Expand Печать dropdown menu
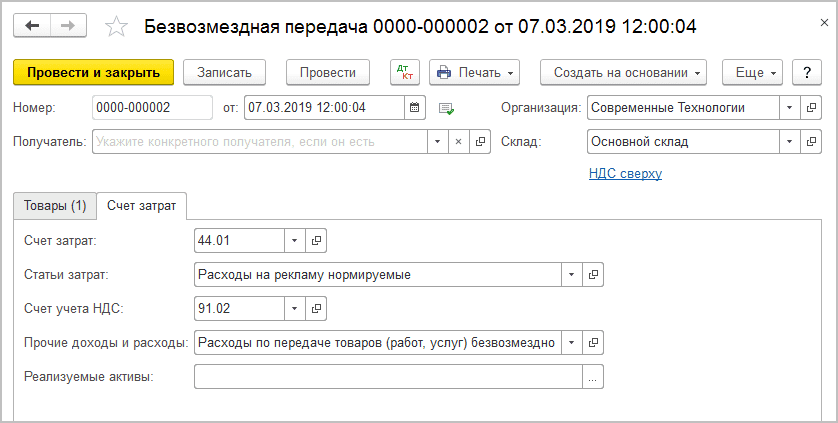 click(475, 72)
